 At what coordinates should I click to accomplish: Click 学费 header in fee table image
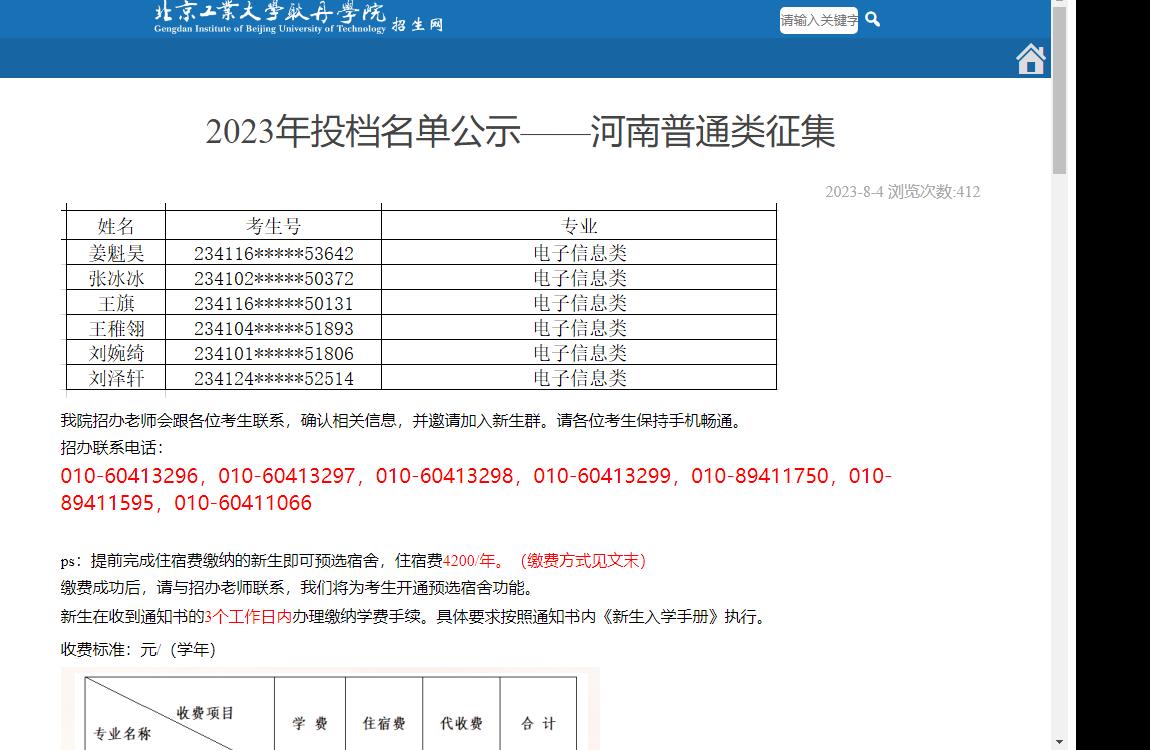[310, 724]
